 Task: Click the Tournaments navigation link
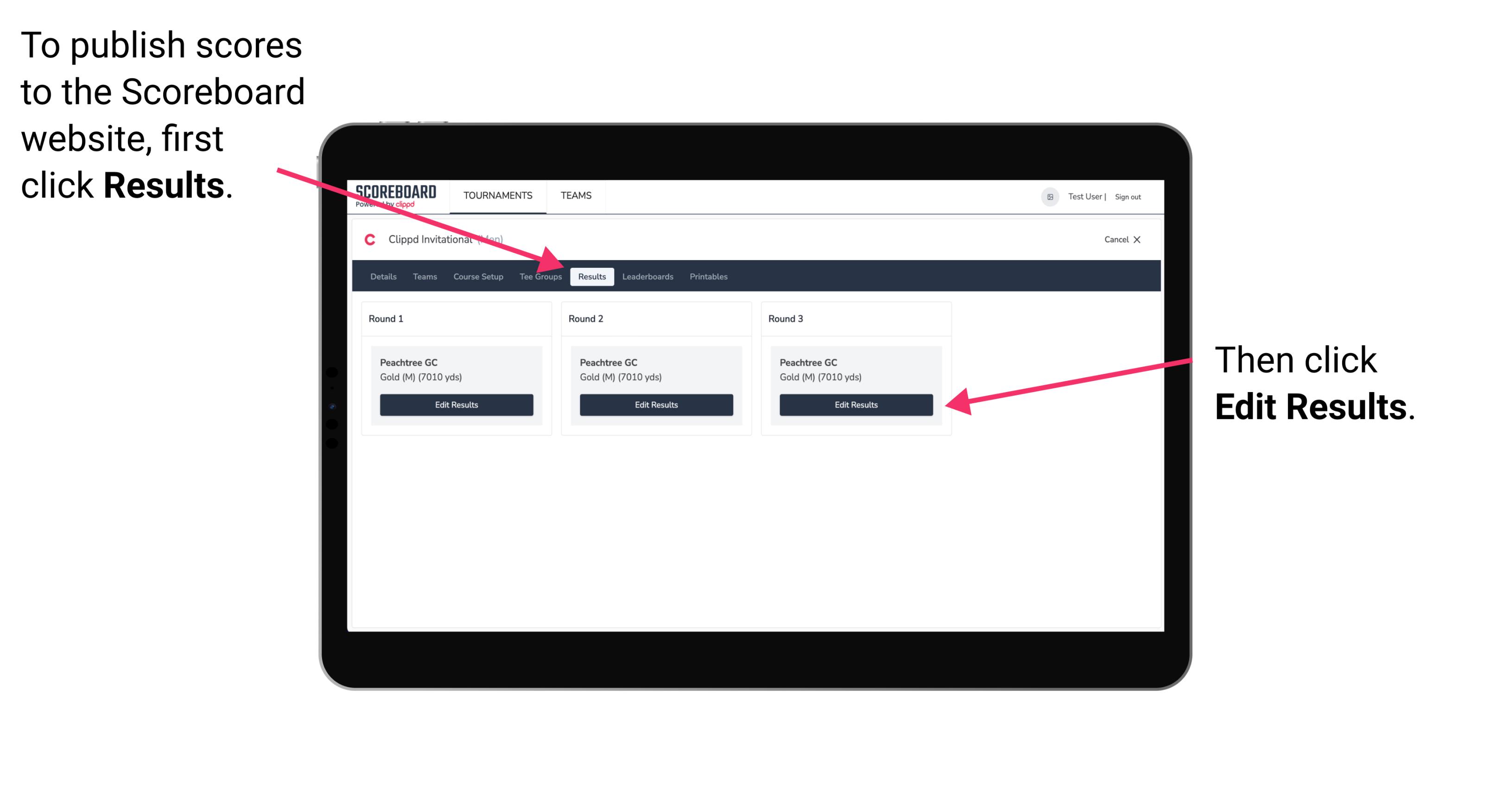click(495, 195)
